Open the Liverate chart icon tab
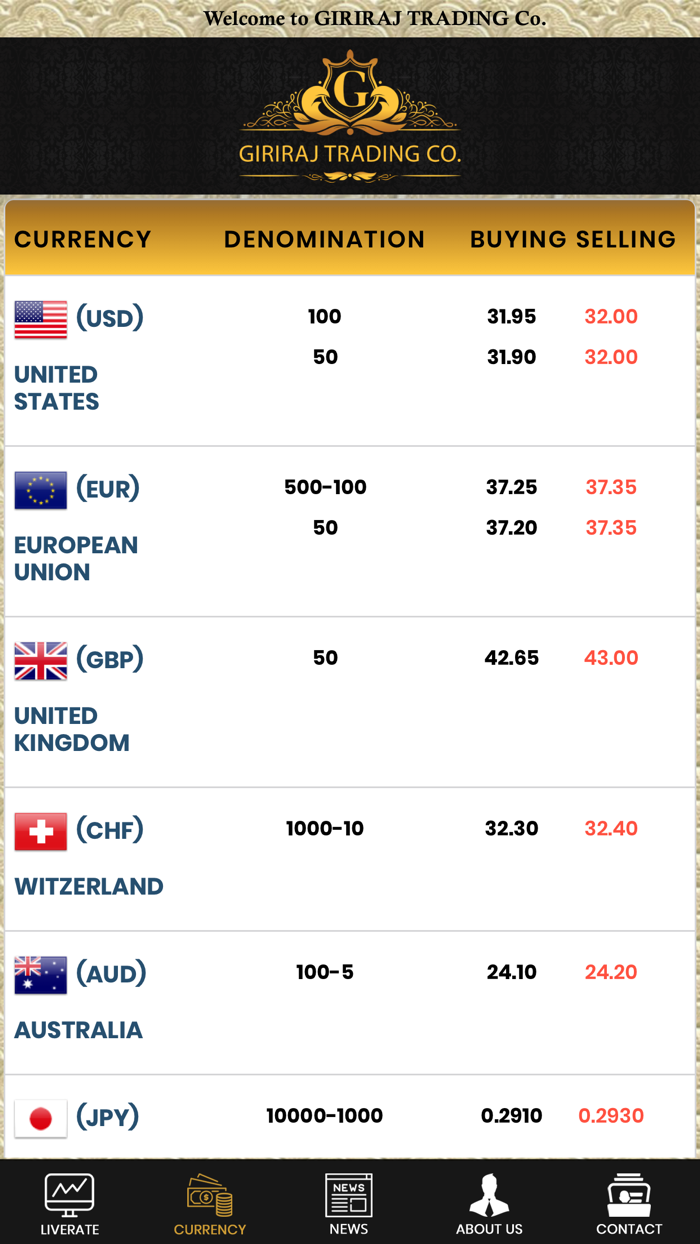 (69, 1195)
